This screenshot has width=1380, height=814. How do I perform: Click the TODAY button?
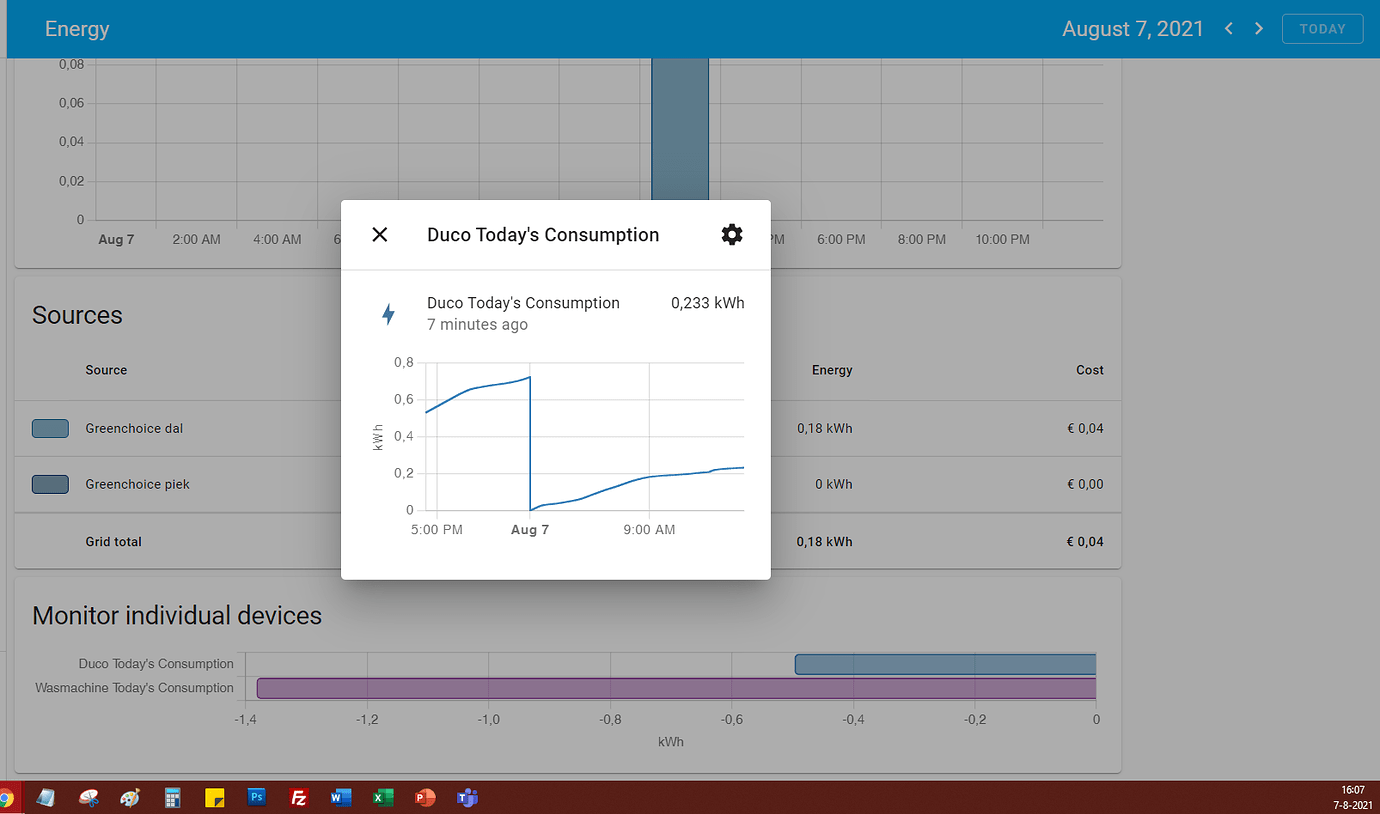[x=1322, y=28]
